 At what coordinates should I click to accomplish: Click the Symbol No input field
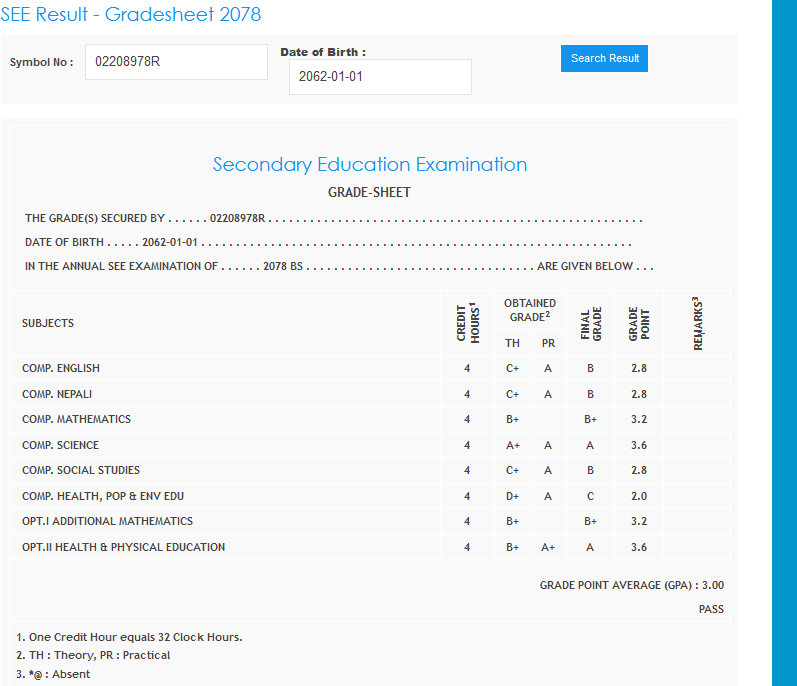click(x=176, y=62)
